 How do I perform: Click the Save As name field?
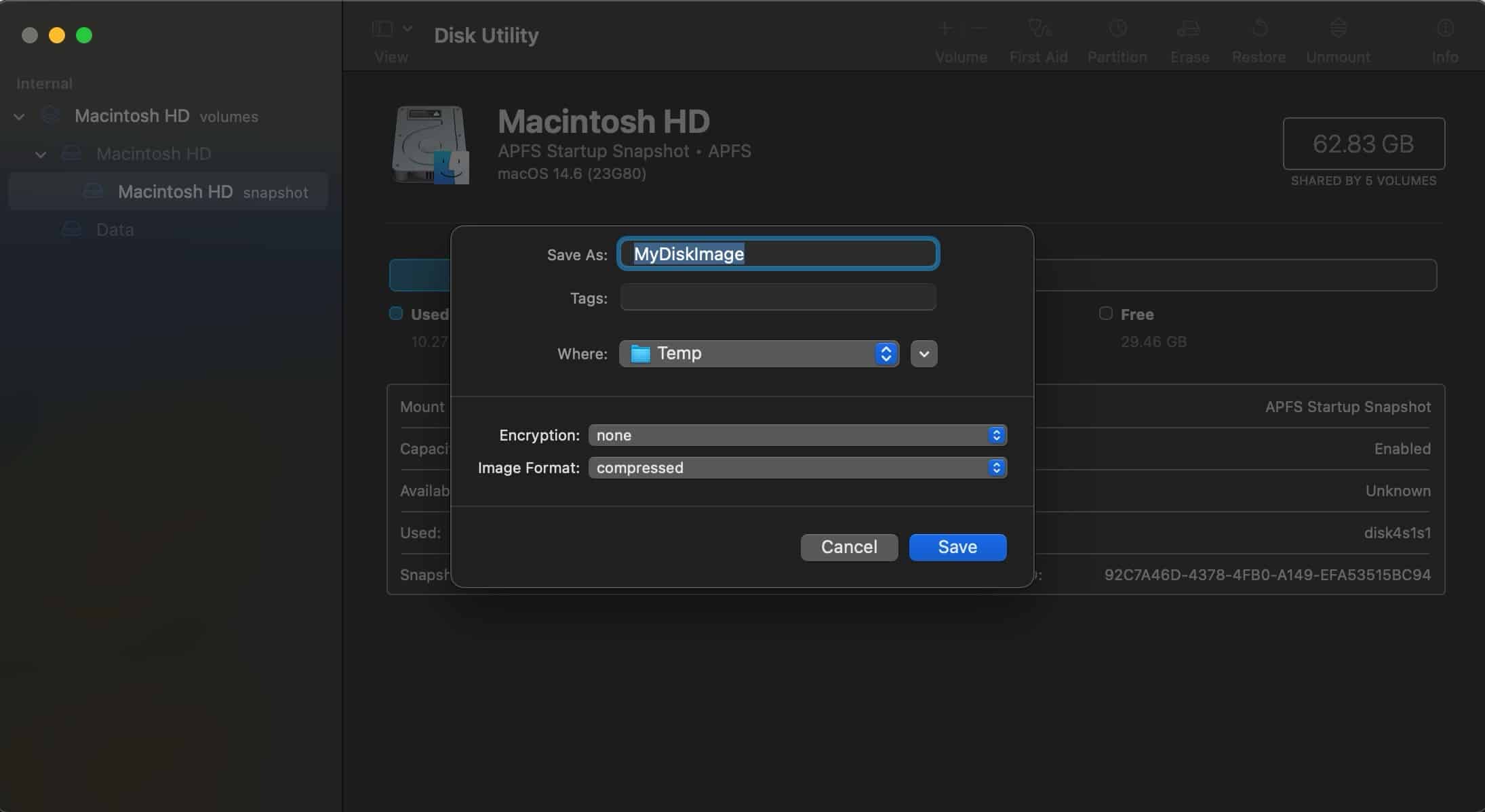click(x=778, y=253)
